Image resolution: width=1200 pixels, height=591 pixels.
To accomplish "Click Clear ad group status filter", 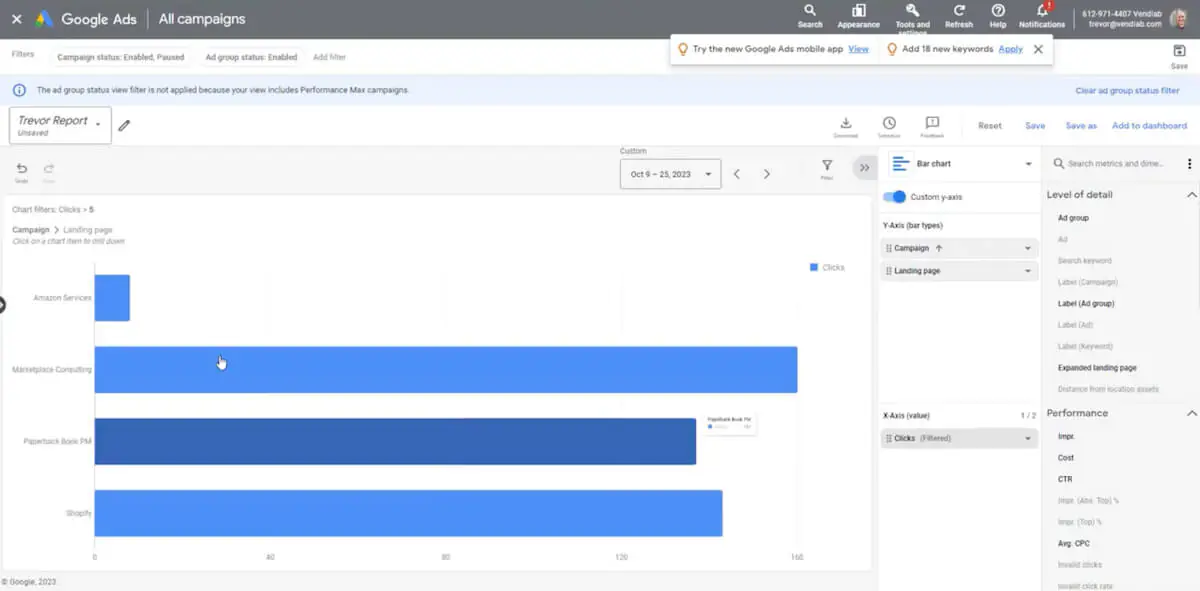I will click(x=1127, y=90).
